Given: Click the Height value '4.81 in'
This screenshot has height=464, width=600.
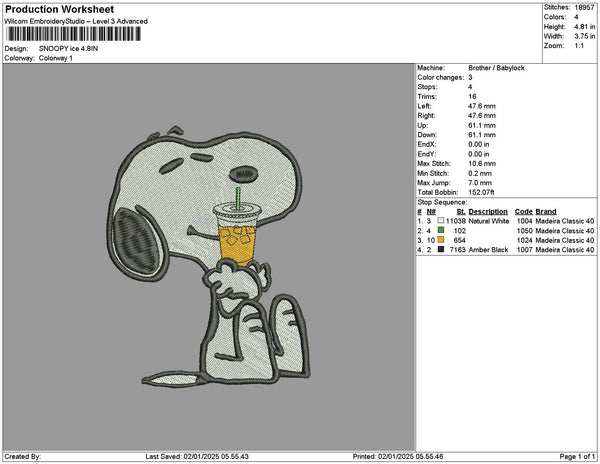Looking at the screenshot, I should click(584, 27).
